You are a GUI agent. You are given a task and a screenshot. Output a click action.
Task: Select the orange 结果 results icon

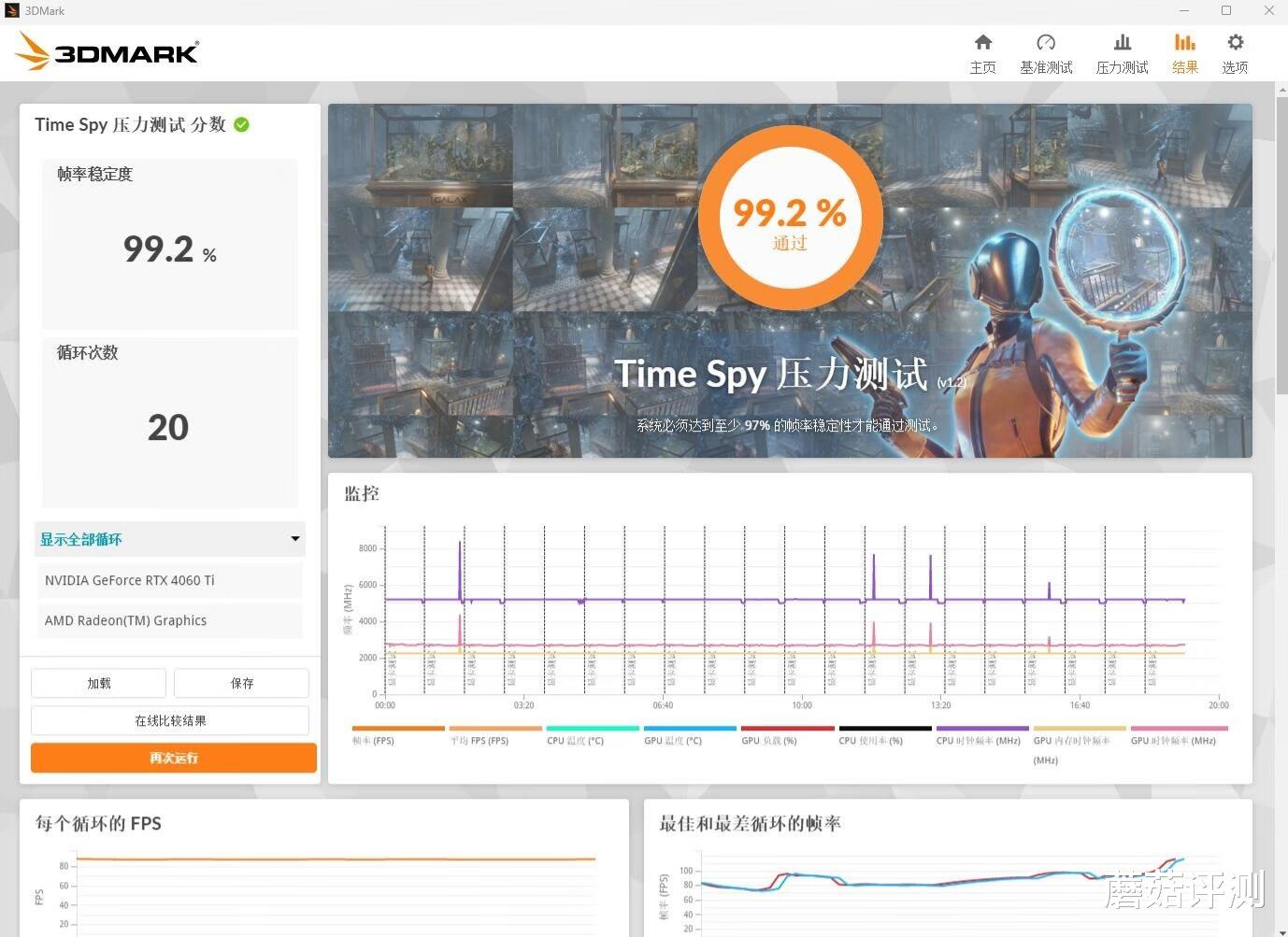click(x=1184, y=51)
